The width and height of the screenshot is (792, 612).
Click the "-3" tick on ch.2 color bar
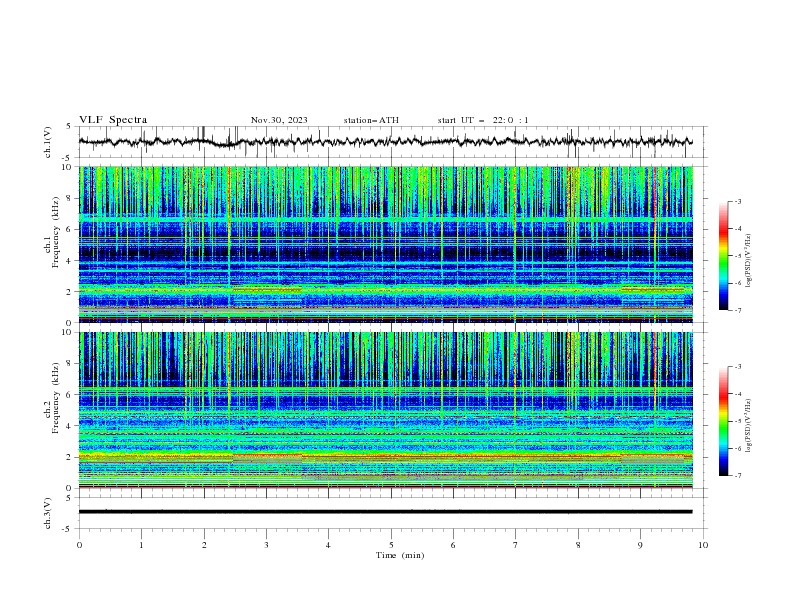coord(738,367)
